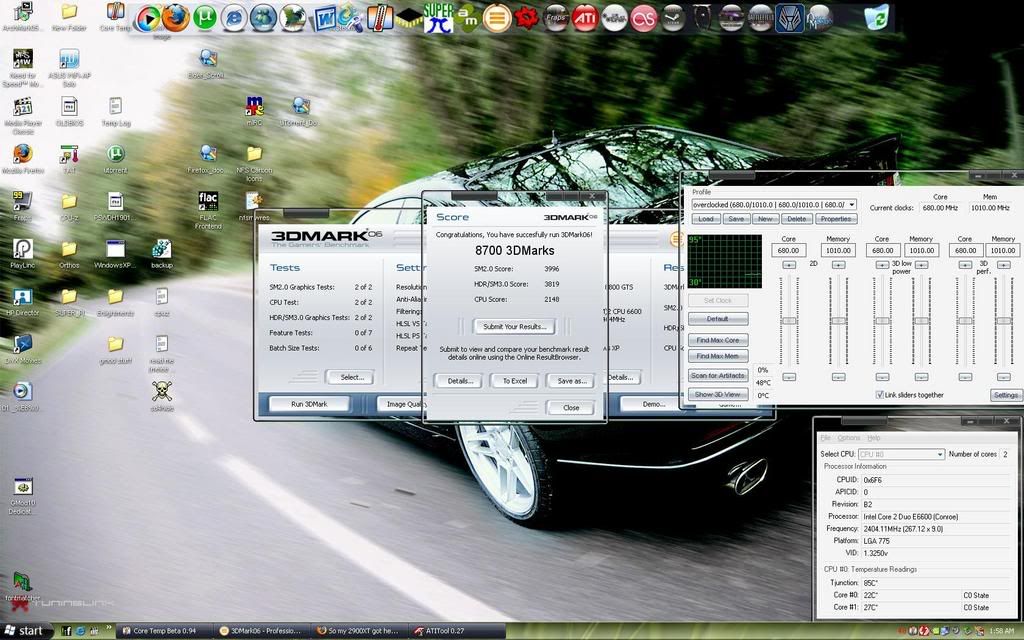Open the Recycle Bin icon
This screenshot has height=640, width=1024.
(x=876, y=18)
